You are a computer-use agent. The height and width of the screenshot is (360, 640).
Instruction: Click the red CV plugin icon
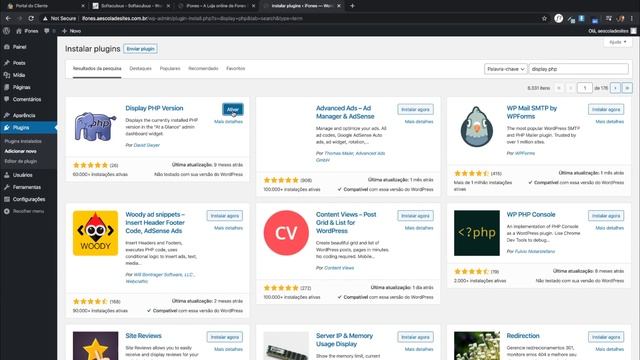click(286, 233)
